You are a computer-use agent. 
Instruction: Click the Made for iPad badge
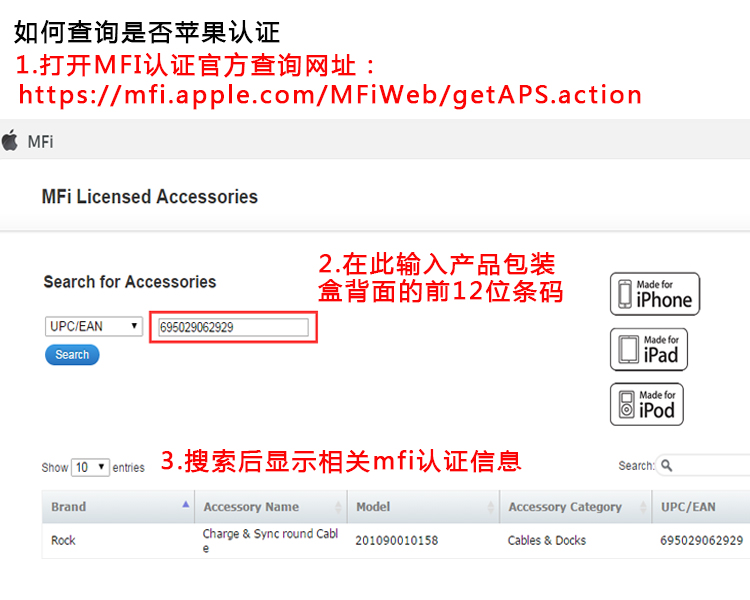[649, 349]
